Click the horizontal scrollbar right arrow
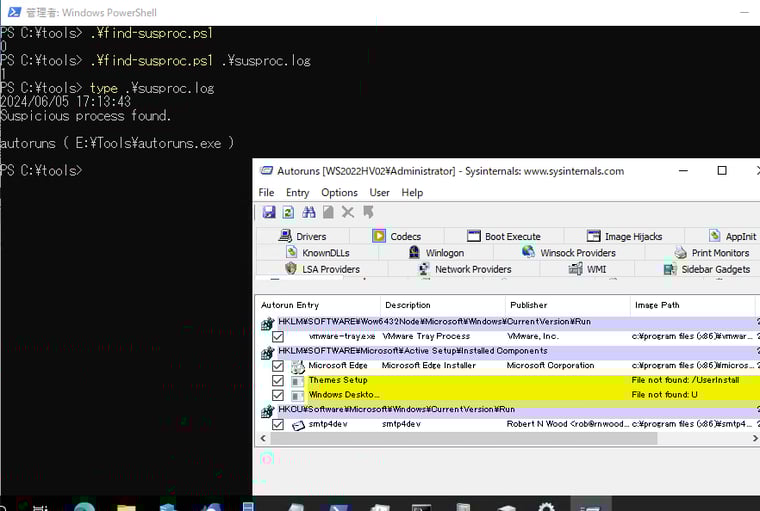Screen dimensions: 760x511 755,438
